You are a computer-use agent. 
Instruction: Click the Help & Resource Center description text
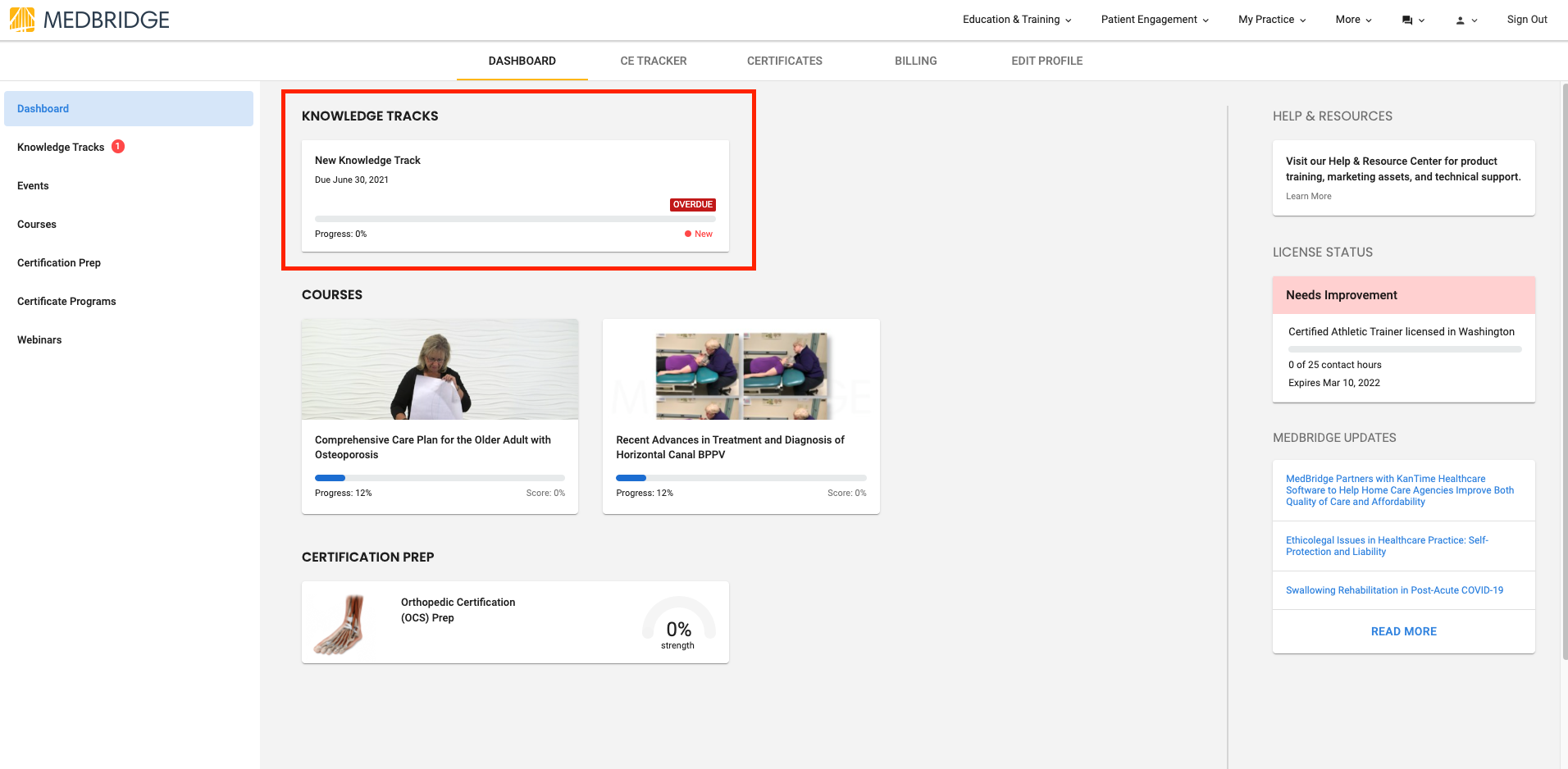point(1403,169)
